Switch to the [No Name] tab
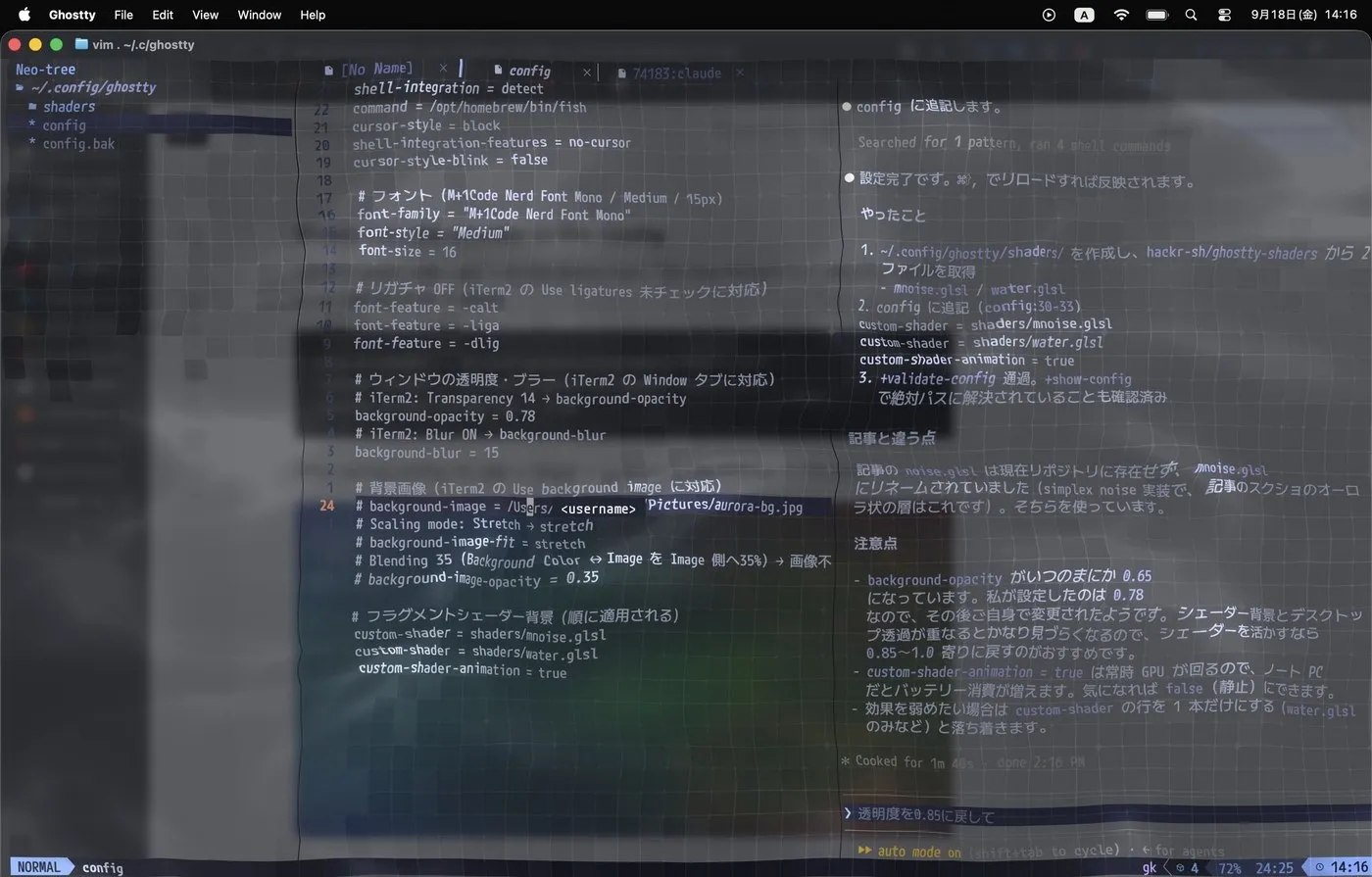This screenshot has width=1372, height=877. click(x=376, y=70)
